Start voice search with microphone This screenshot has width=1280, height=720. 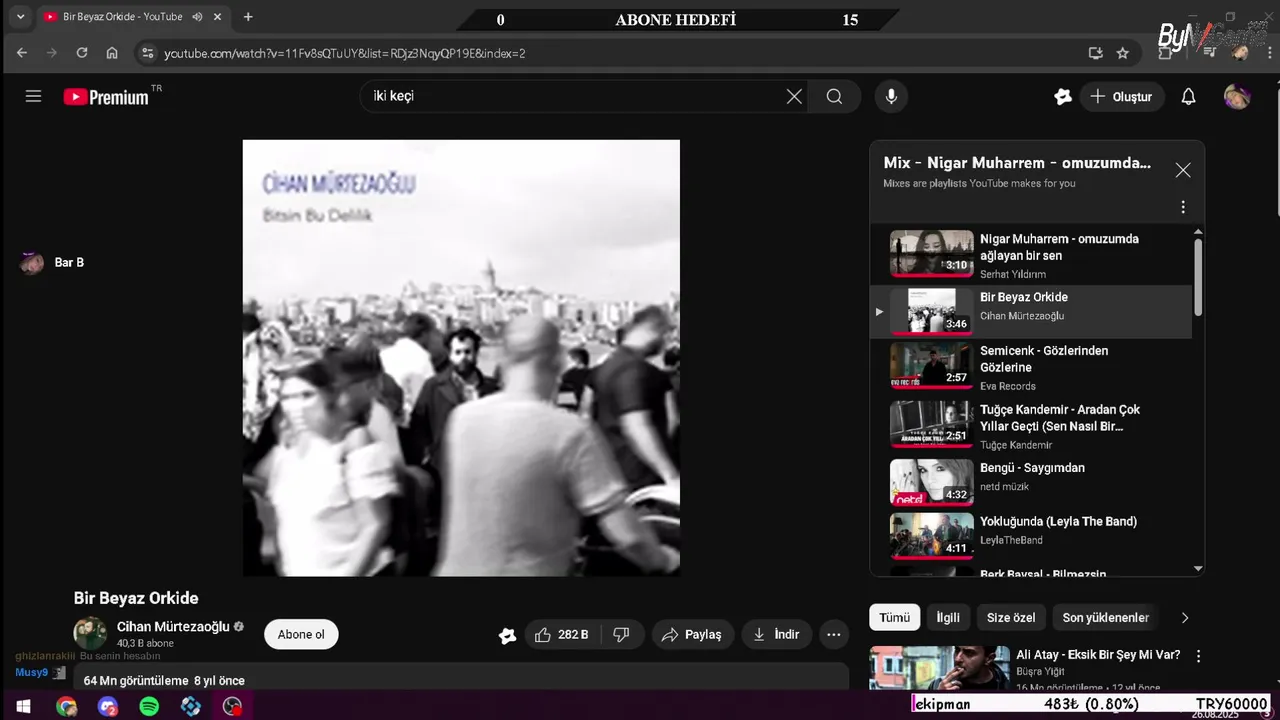coord(891,97)
